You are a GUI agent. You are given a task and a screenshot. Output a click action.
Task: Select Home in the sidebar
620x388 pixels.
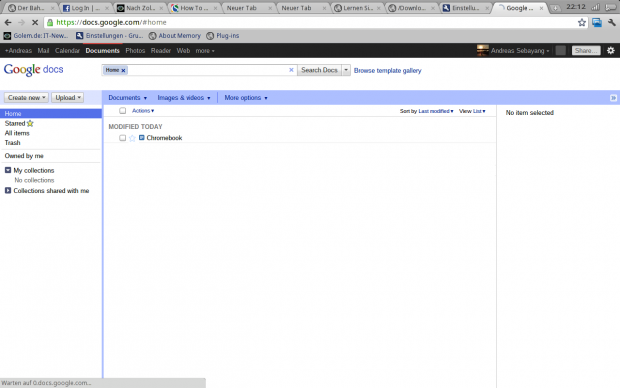[x=51, y=114]
